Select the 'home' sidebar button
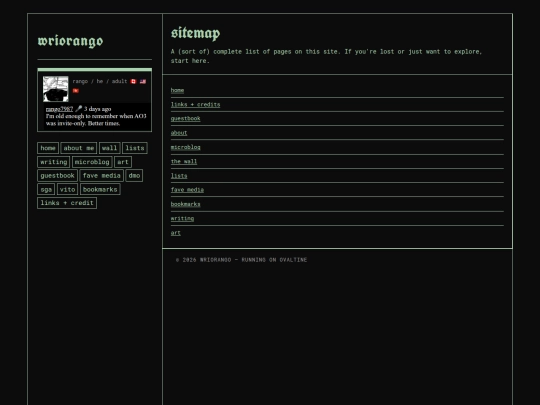 48,148
